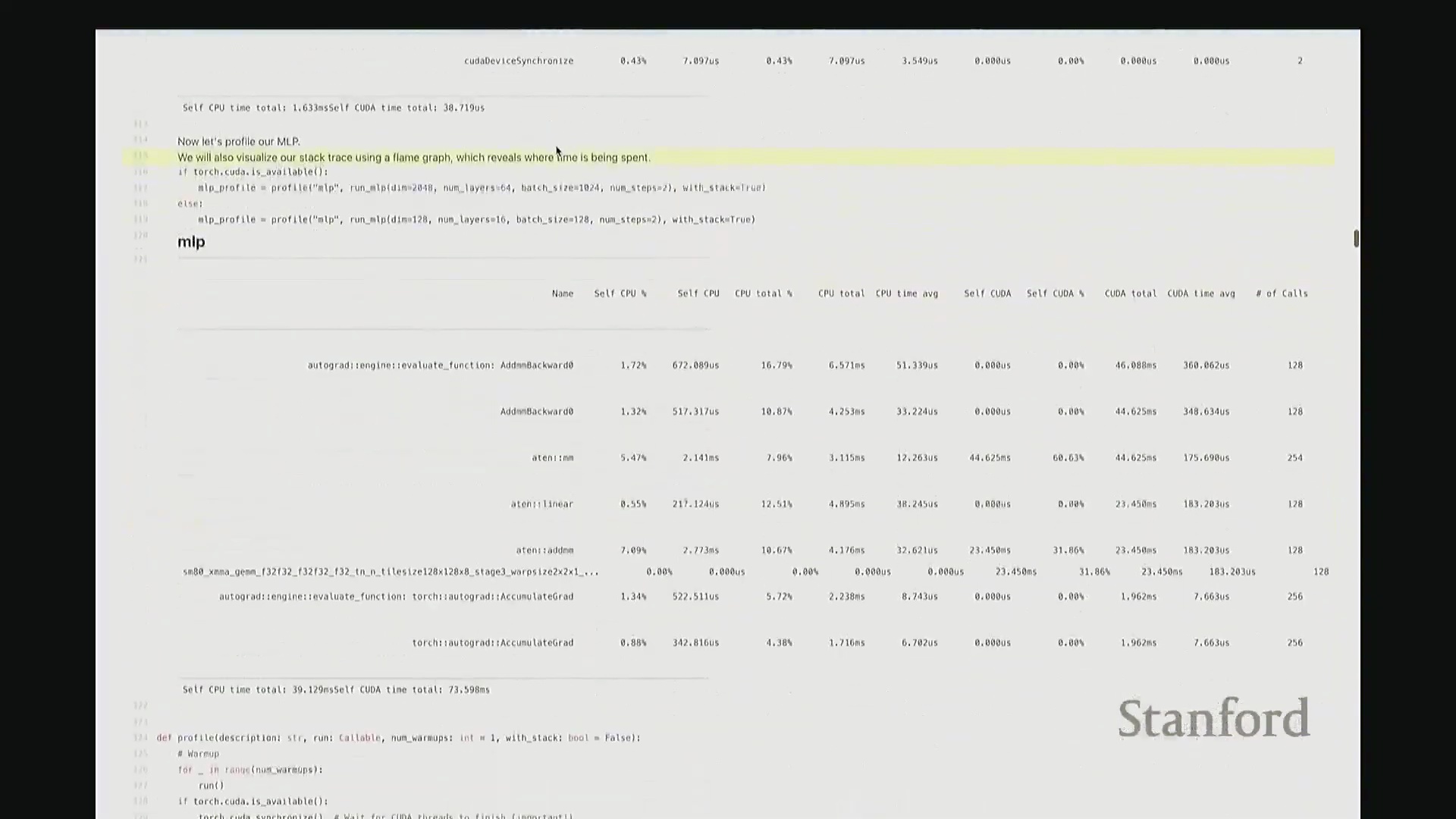The height and width of the screenshot is (819, 1456).
Task: Click the # of Calls column header
Action: (1282, 293)
